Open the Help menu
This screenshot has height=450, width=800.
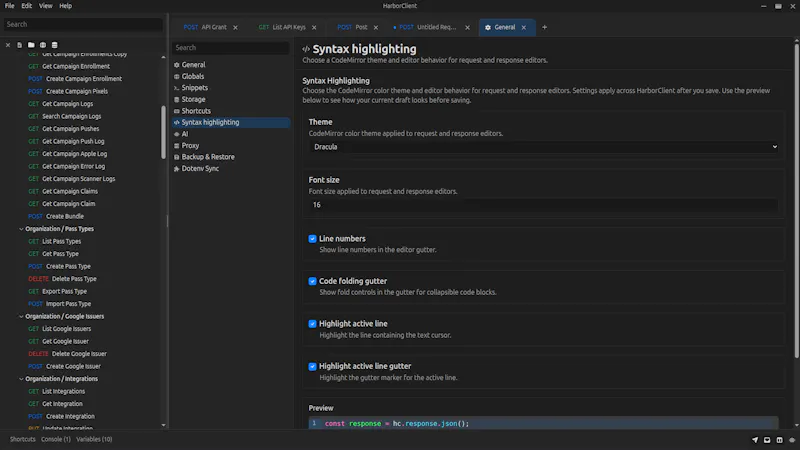click(65, 6)
